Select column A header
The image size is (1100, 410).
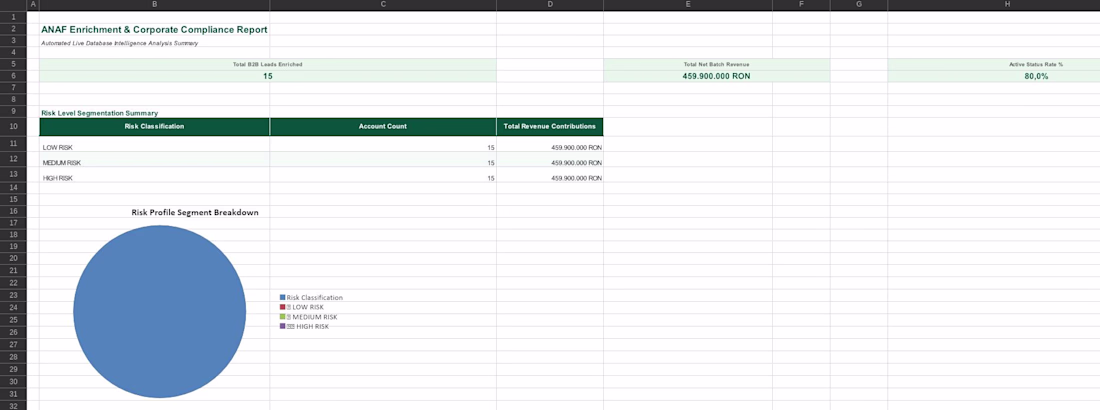point(33,5)
